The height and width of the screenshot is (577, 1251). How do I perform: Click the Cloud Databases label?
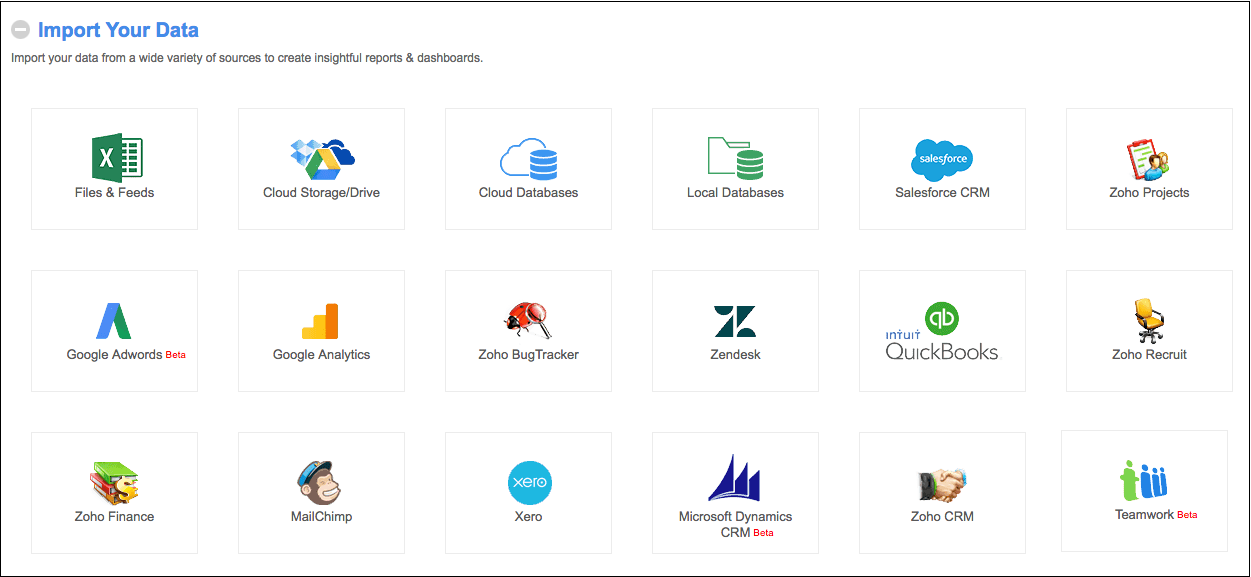coord(528,192)
